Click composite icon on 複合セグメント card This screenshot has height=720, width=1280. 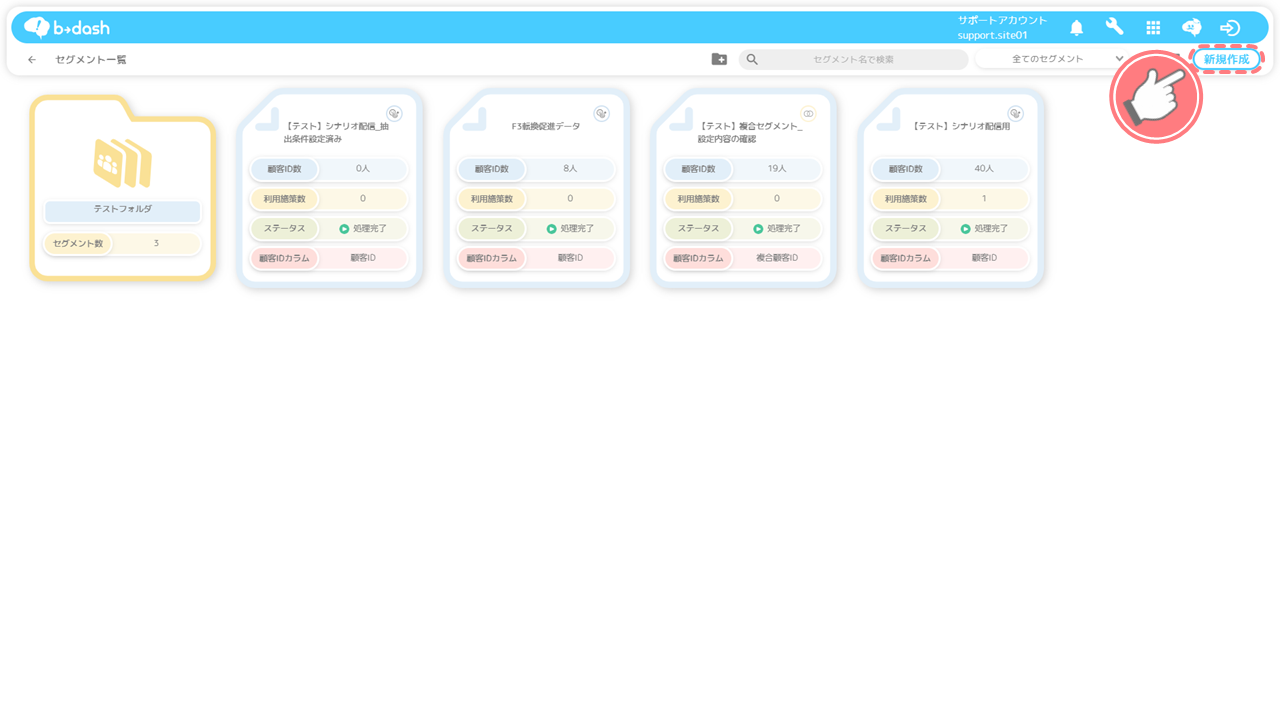pyautogui.click(x=808, y=113)
